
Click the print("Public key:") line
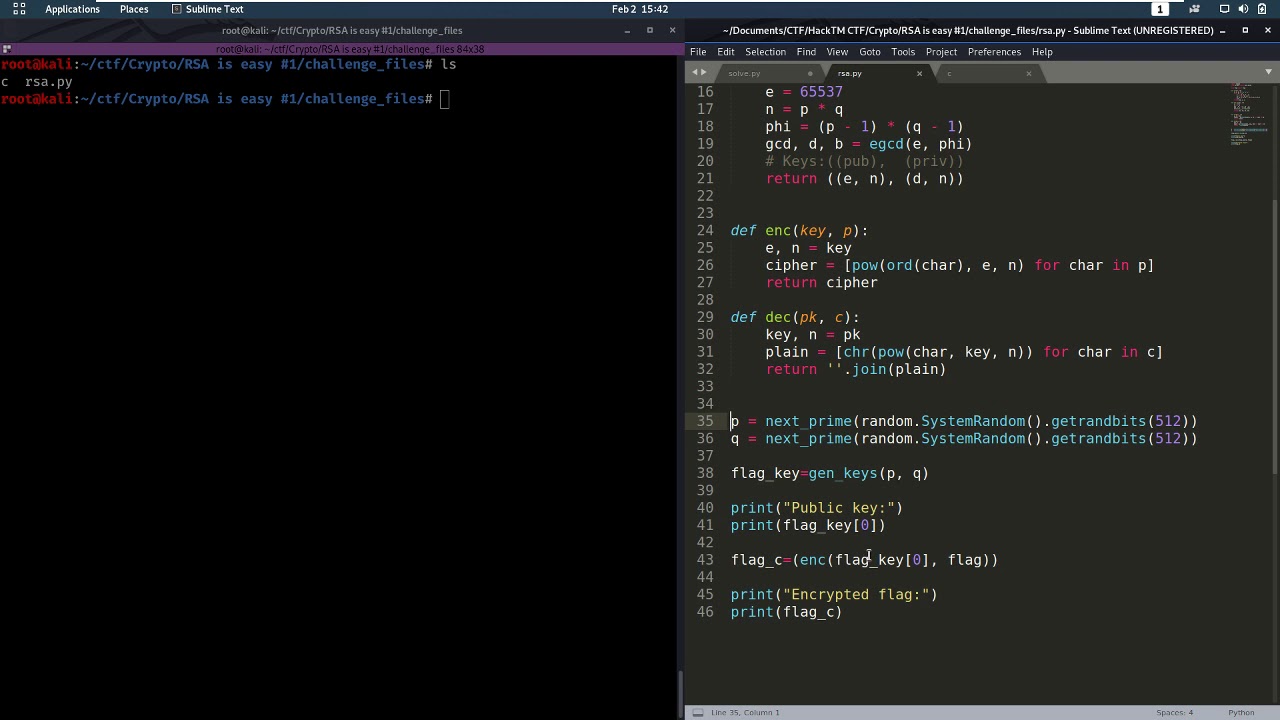pyautogui.click(x=816, y=508)
